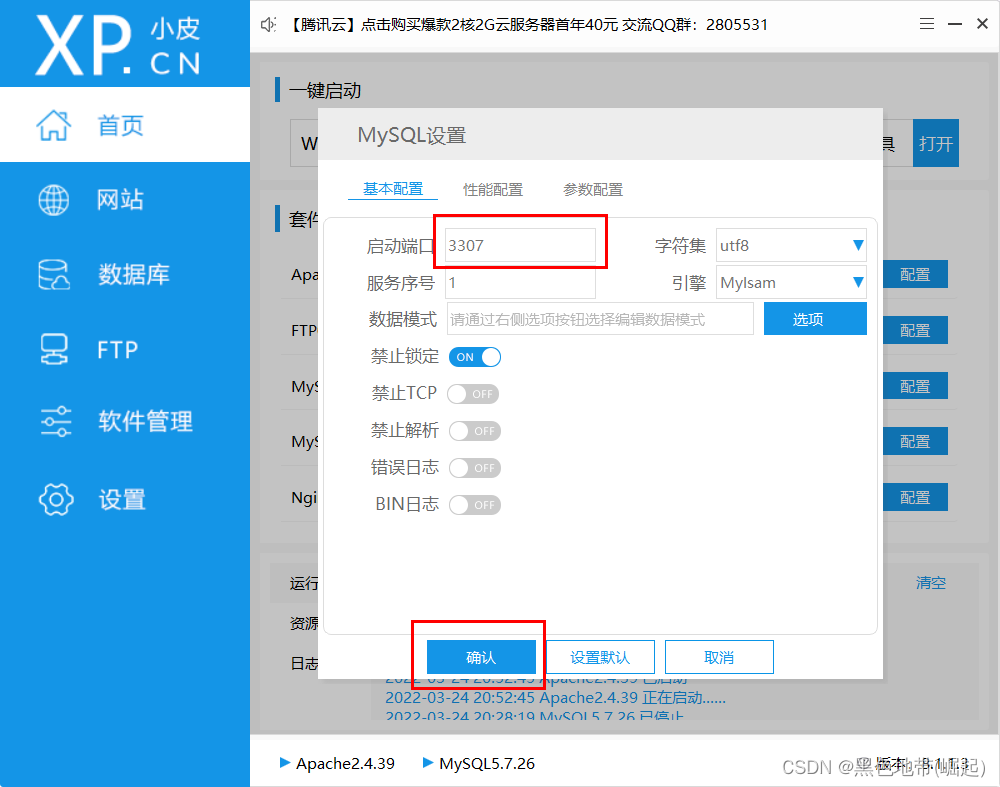This screenshot has width=1000, height=787.
Task: Click the 确认 button
Action: (481, 657)
